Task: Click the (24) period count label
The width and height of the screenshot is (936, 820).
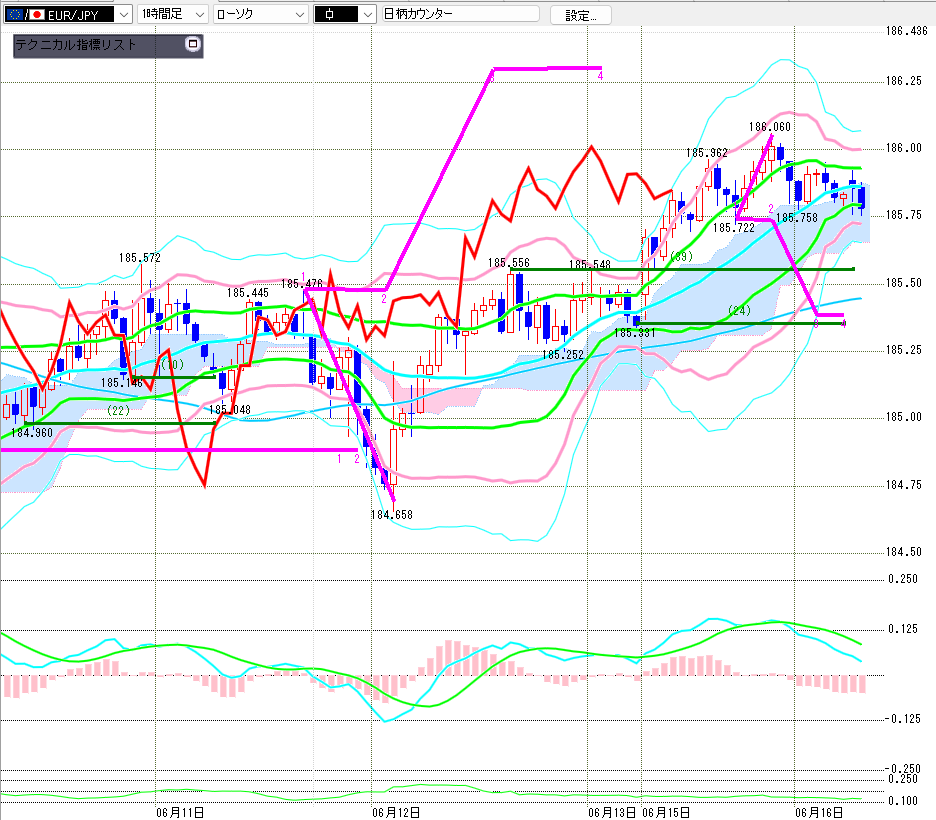Action: tap(740, 310)
